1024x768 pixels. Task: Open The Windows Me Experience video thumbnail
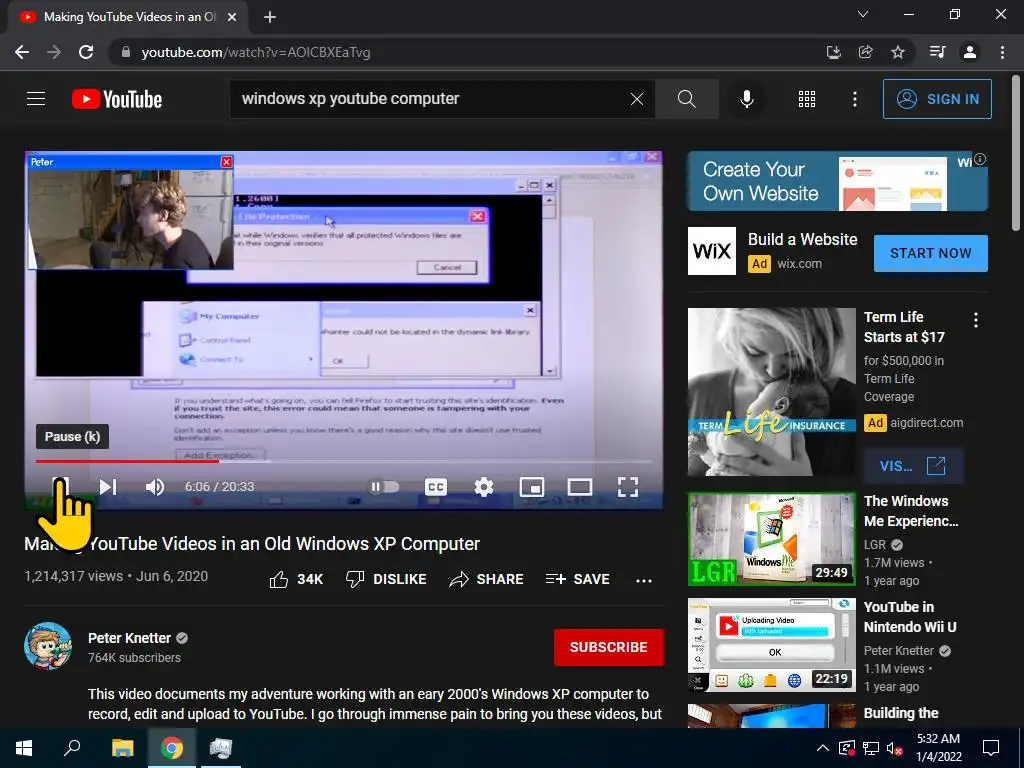point(771,539)
